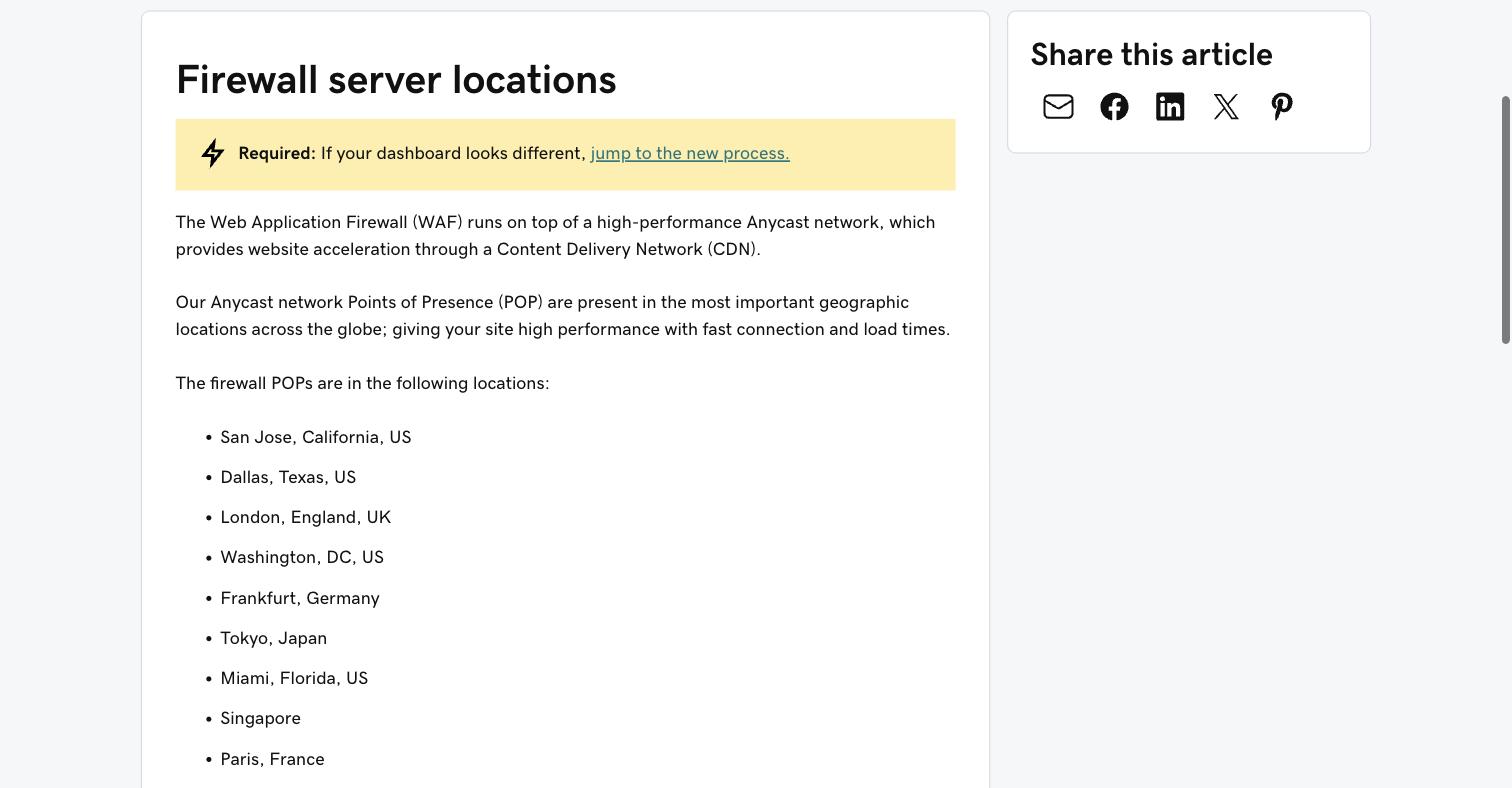Share this article via email icon
Viewport: 1512px width, 788px height.
tap(1058, 107)
